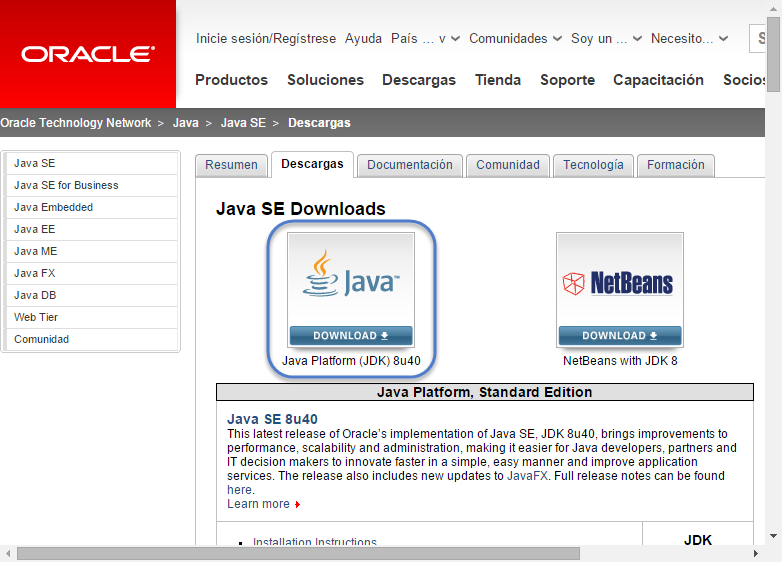
Task: Click the search input field
Action: click(x=757, y=38)
